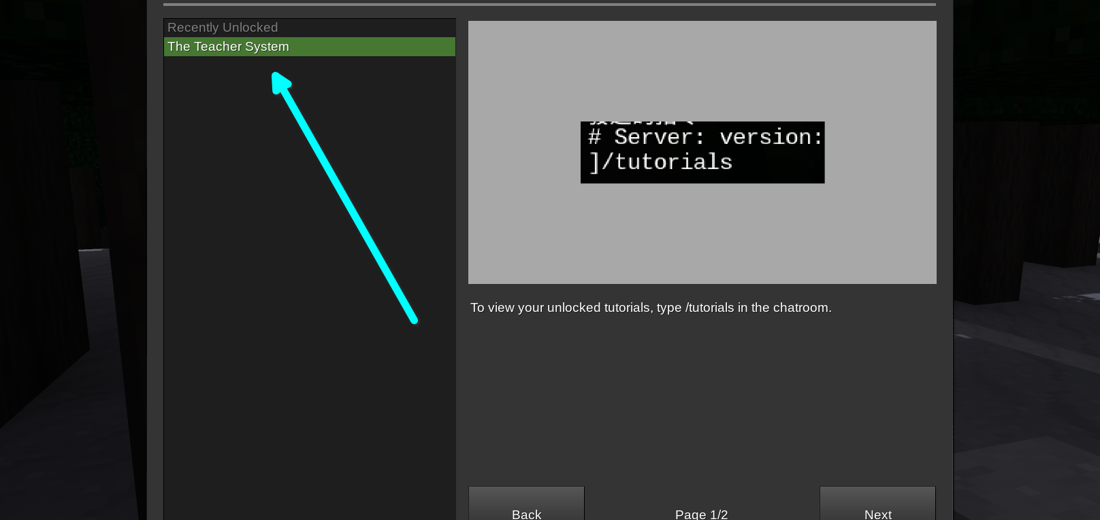Click the Next page button
1100x520 pixels.
pos(877,507)
